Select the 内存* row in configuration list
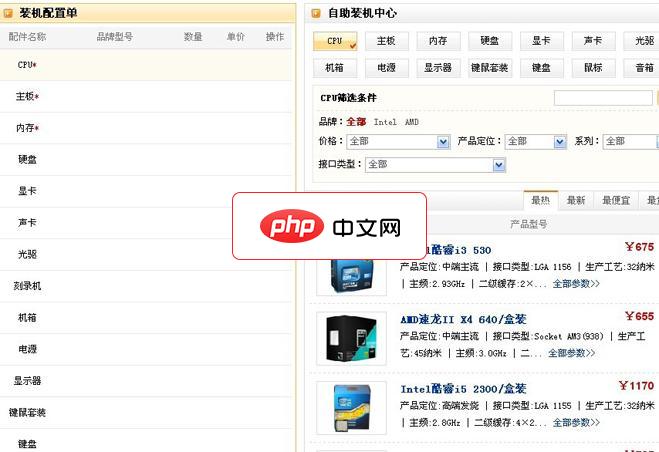Image resolution: width=659 pixels, height=452 pixels. 146,128
